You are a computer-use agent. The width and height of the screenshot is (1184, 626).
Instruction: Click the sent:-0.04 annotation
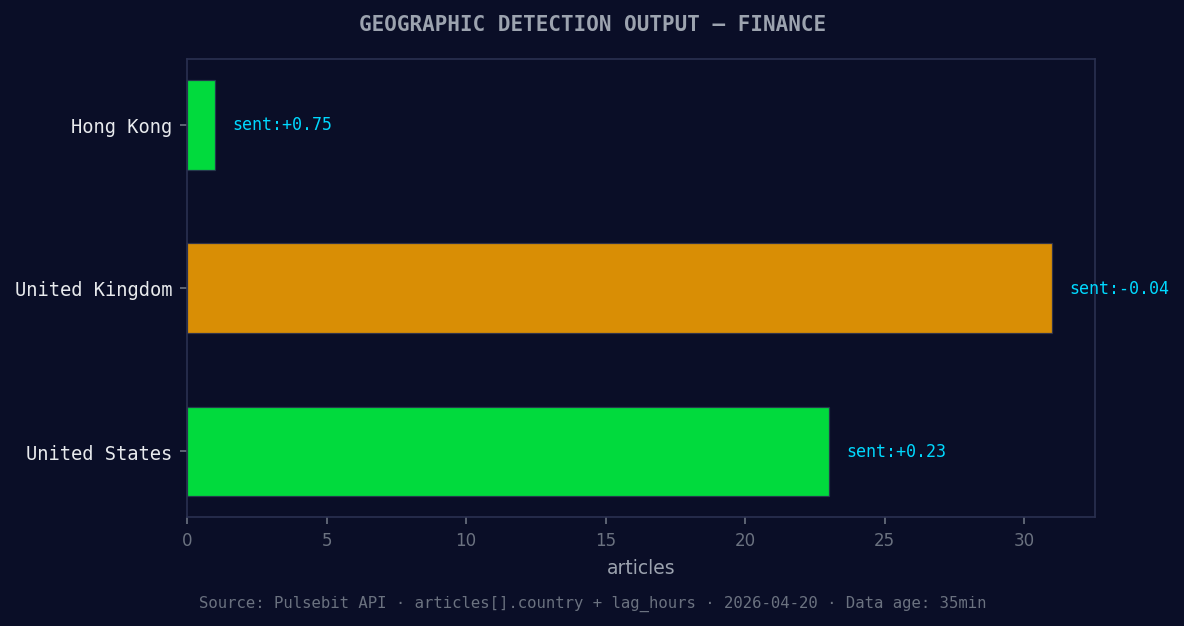coord(1118,288)
